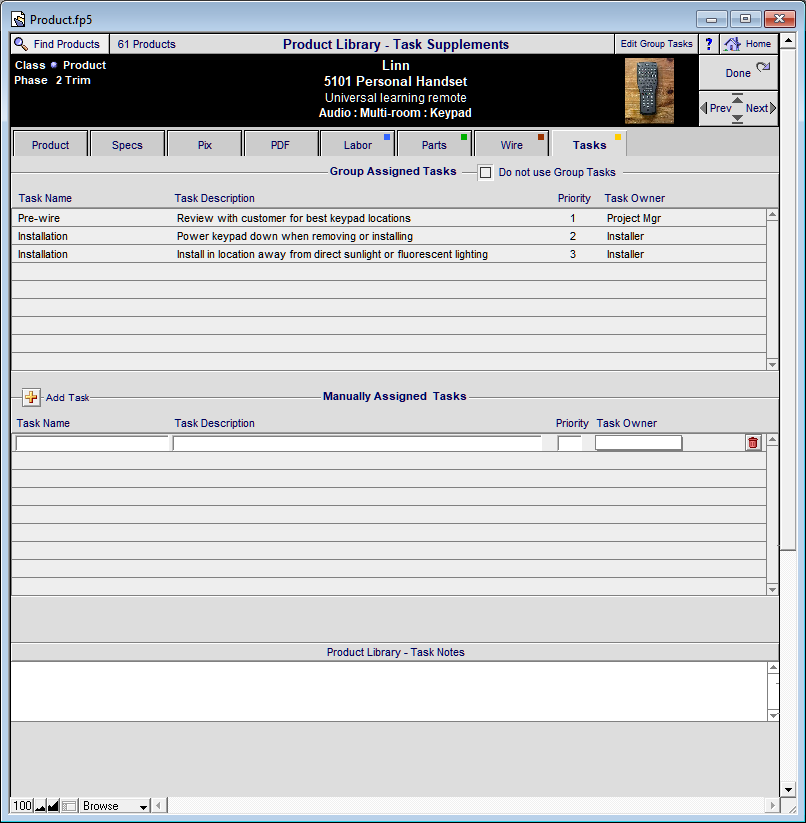Click into the Task Notes text area
This screenshot has height=823, width=806.
tap(389, 691)
